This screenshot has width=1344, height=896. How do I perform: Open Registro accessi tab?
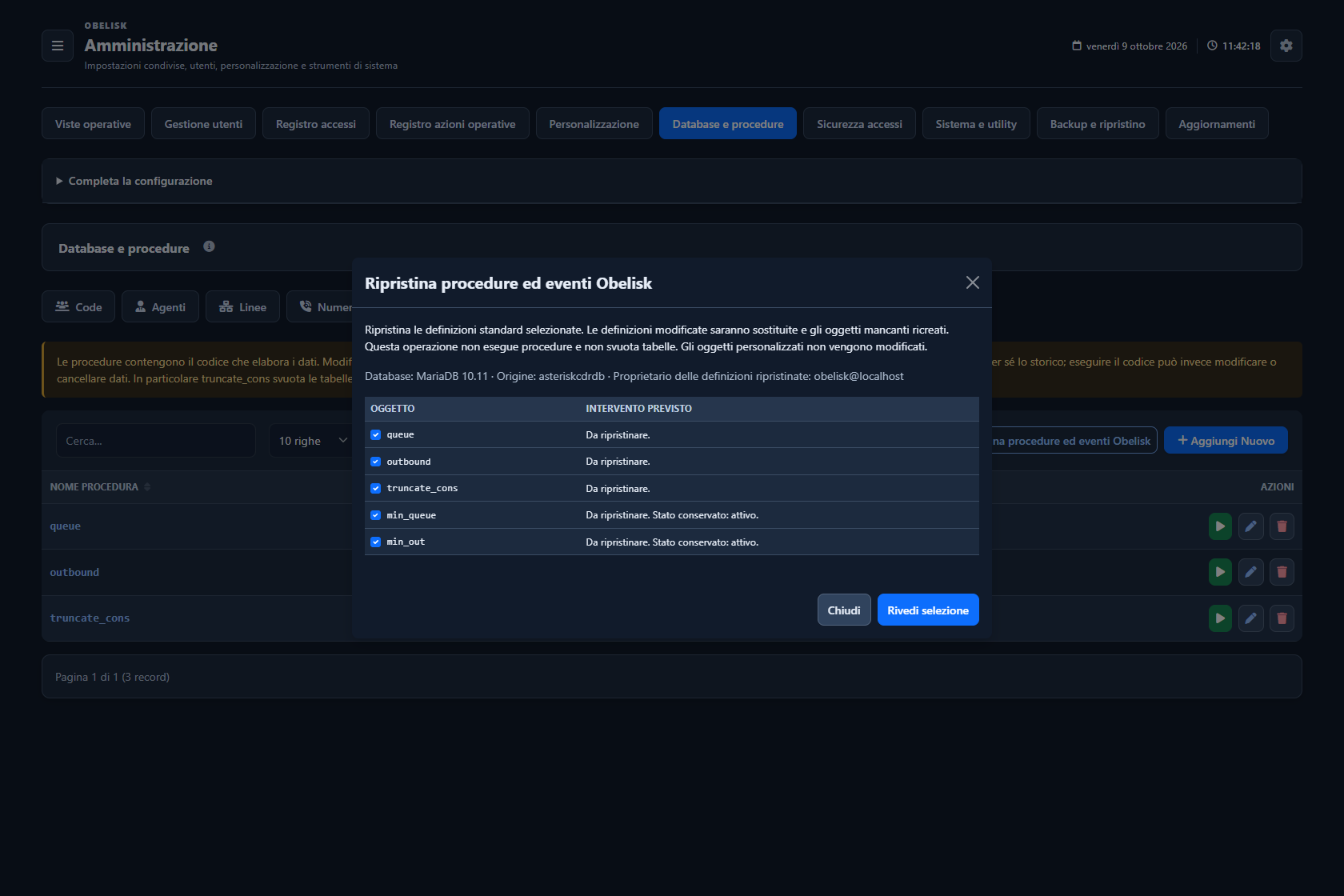pyautogui.click(x=316, y=124)
